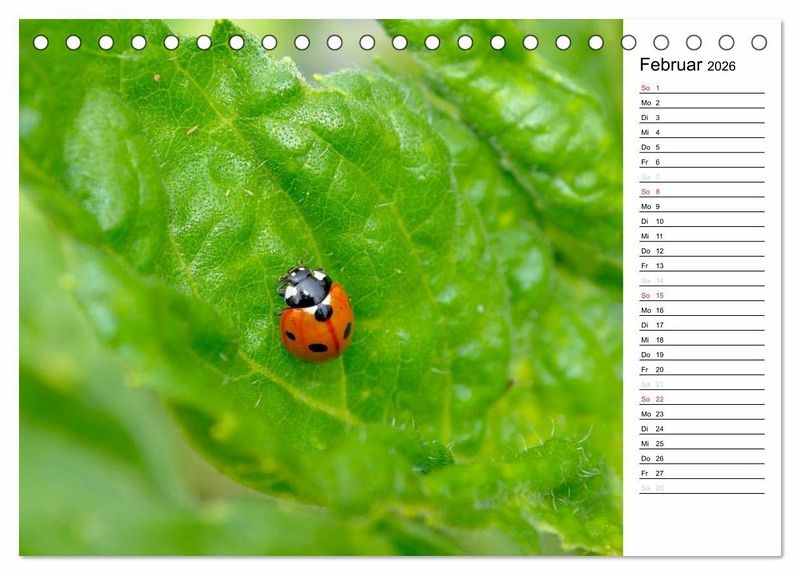
Task: Select the Do 26 date row
Action: [x=702, y=458]
